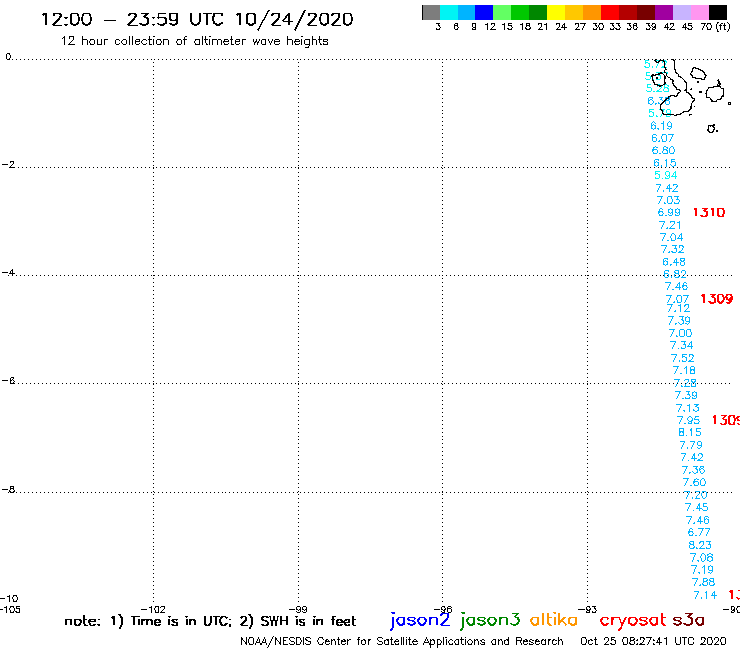Select the -93 longitude axis label

coord(588,609)
